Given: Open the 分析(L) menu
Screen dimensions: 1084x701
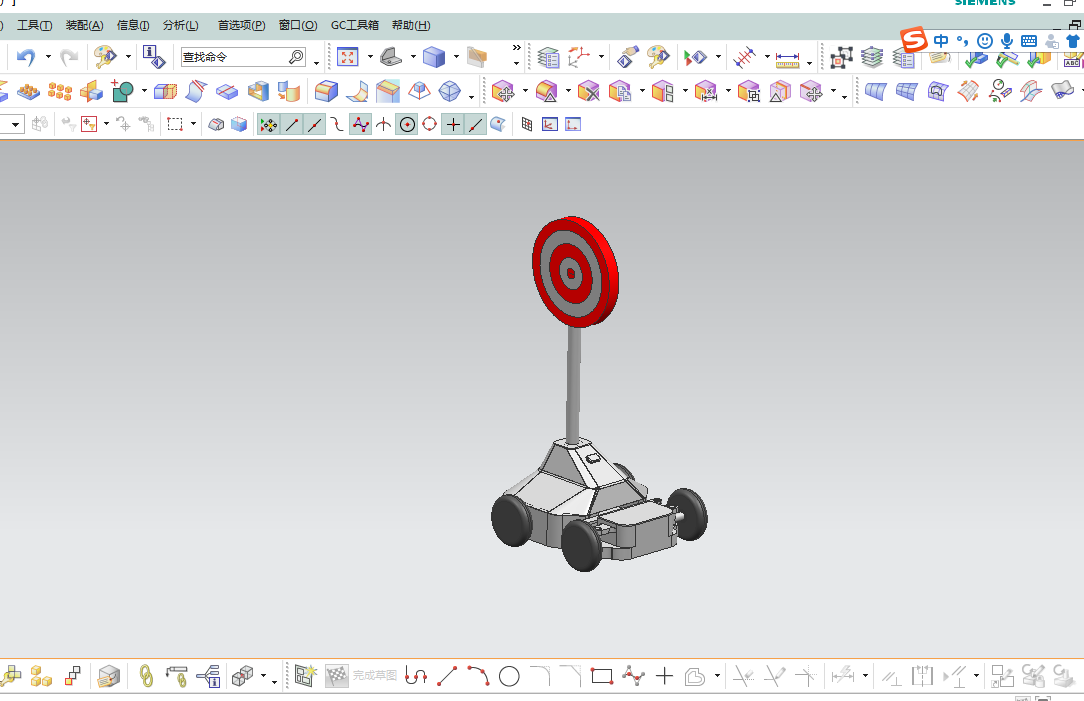Looking at the screenshot, I should point(180,26).
